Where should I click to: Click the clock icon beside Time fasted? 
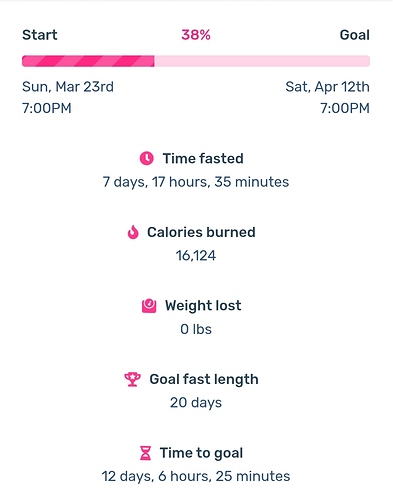pos(147,158)
